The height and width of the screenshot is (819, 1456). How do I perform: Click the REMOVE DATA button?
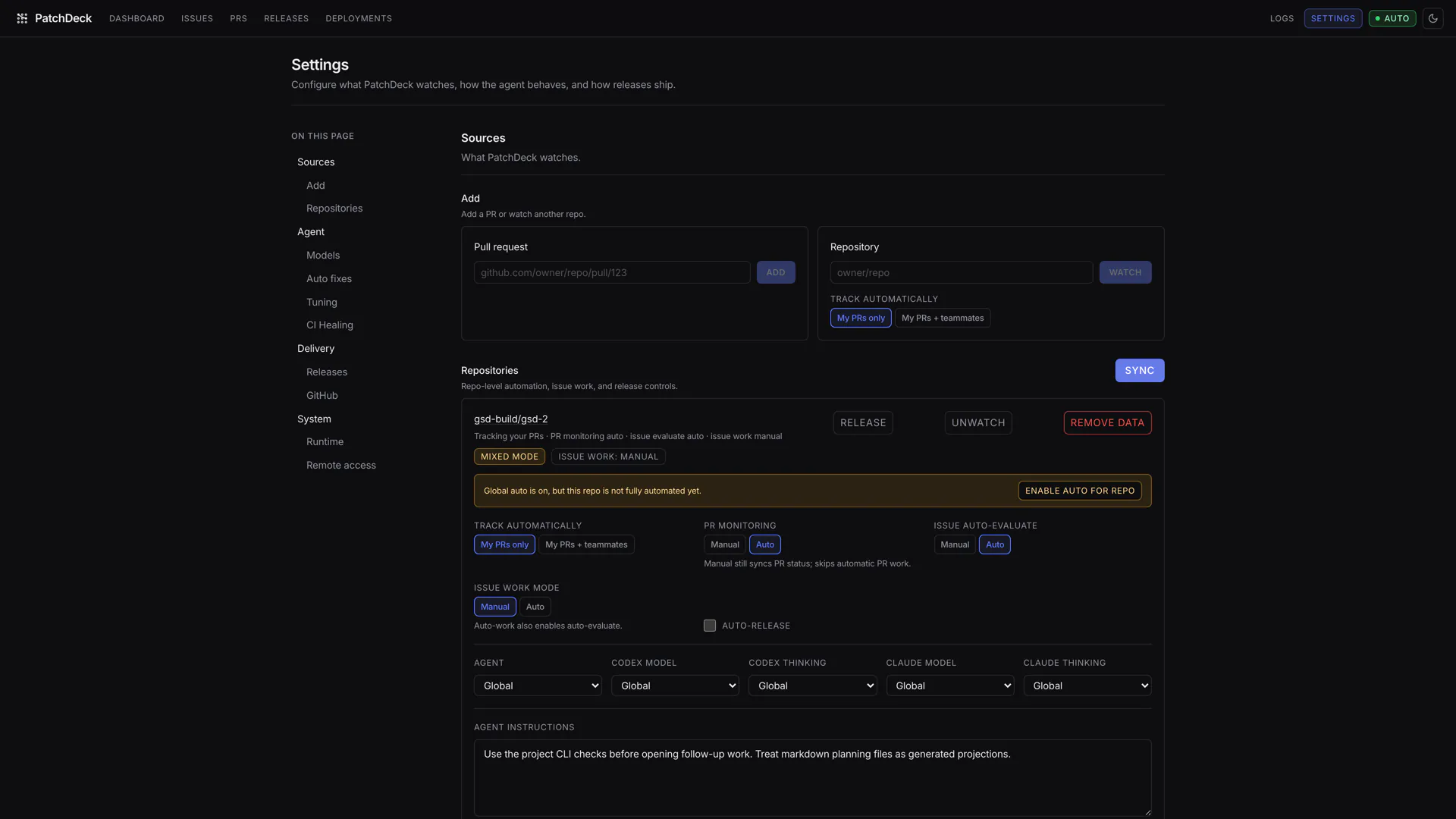[1107, 422]
